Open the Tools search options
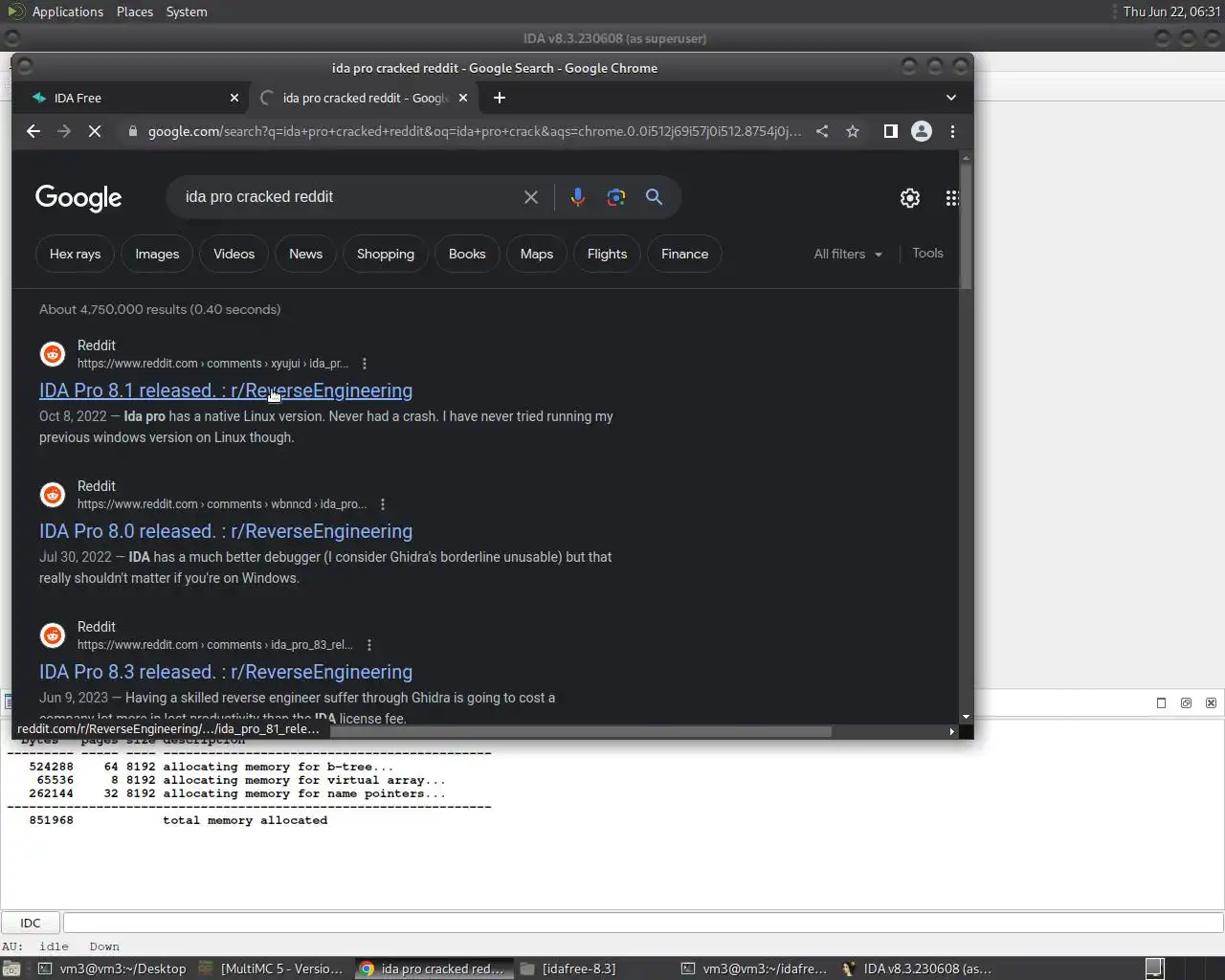Viewport: 1225px width, 980px height. (927, 253)
